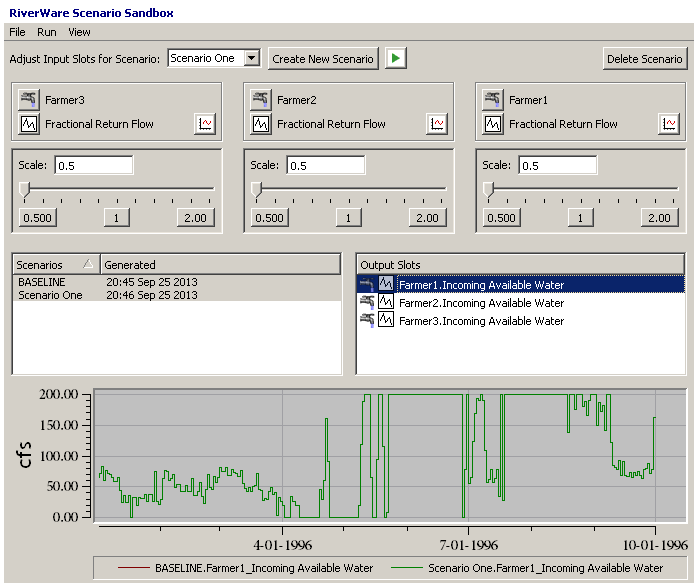Set Farmer3 scale to 0.500 minimum
Viewport: 698px width, 587px height.
pyautogui.click(x=37, y=218)
